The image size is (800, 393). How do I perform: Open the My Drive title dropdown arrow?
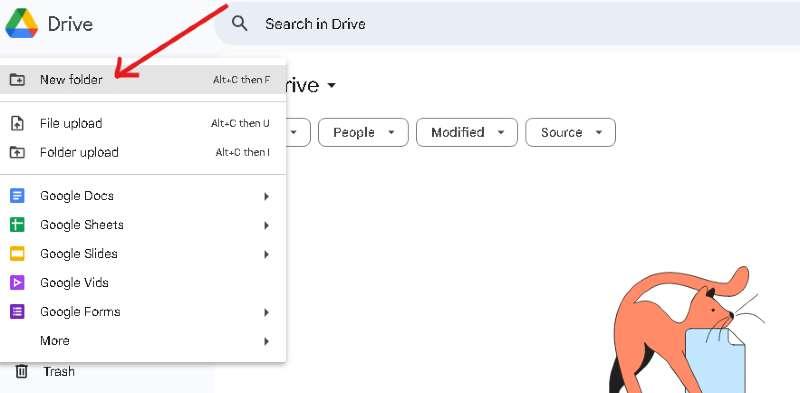click(x=332, y=85)
